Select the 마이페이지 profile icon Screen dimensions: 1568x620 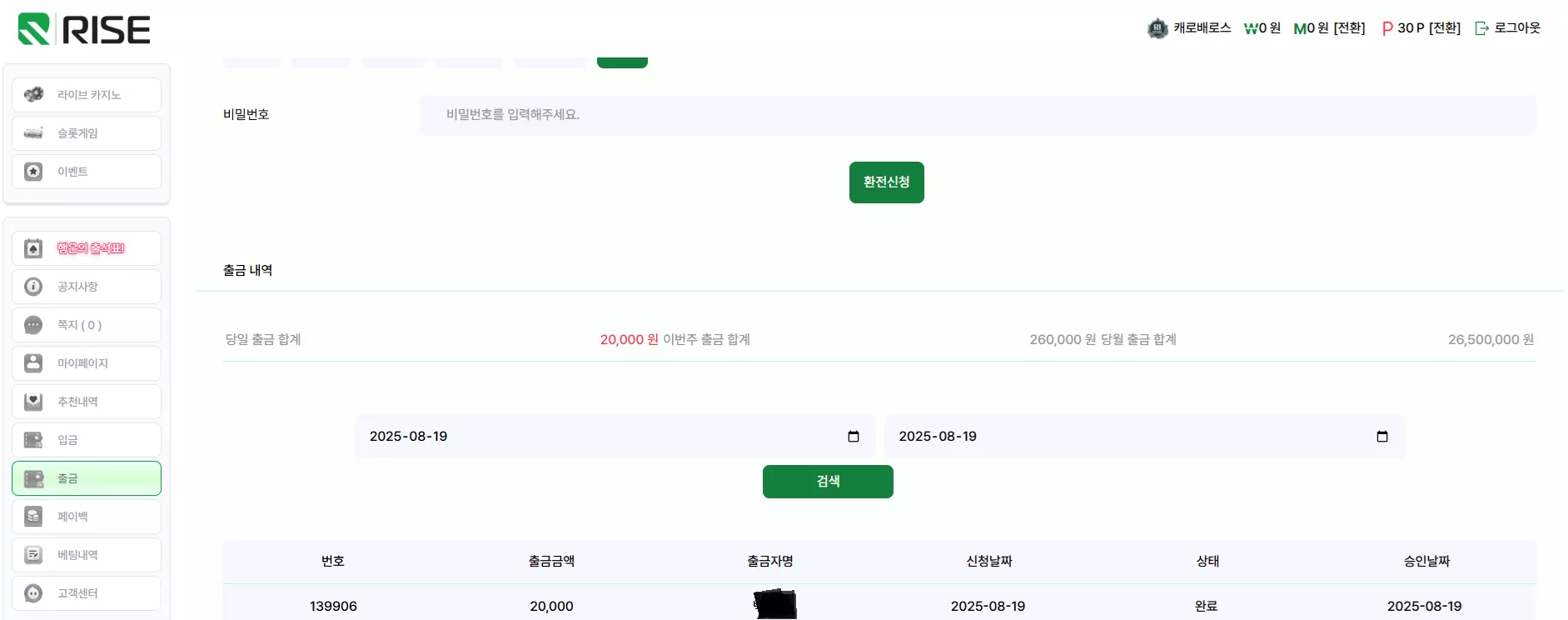click(x=33, y=363)
